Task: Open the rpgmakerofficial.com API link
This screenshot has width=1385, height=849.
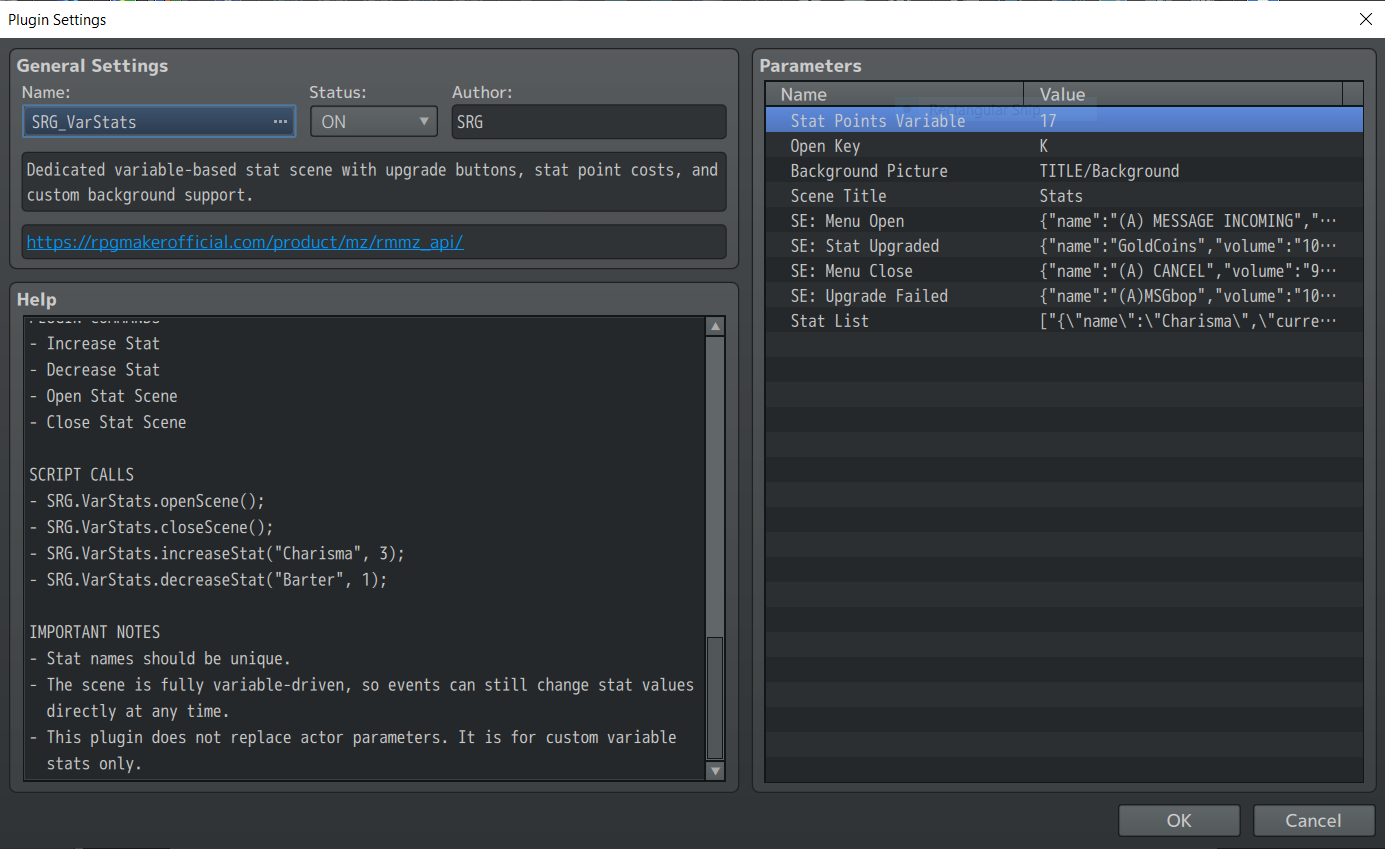Action: pos(245,242)
